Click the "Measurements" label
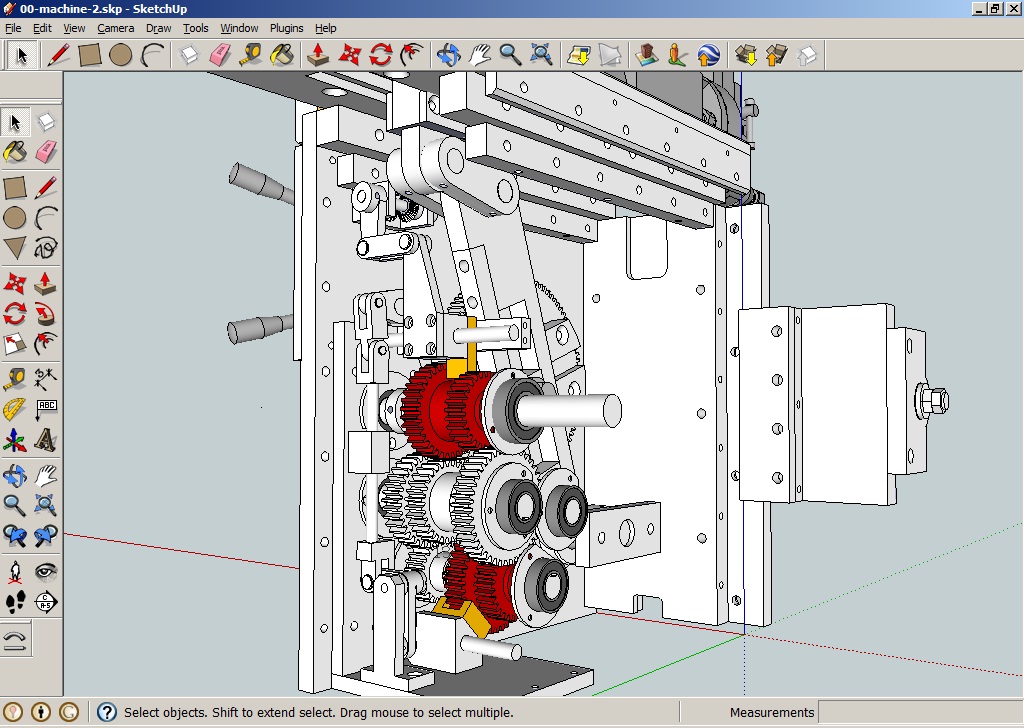The width and height of the screenshot is (1024, 728). 772,712
